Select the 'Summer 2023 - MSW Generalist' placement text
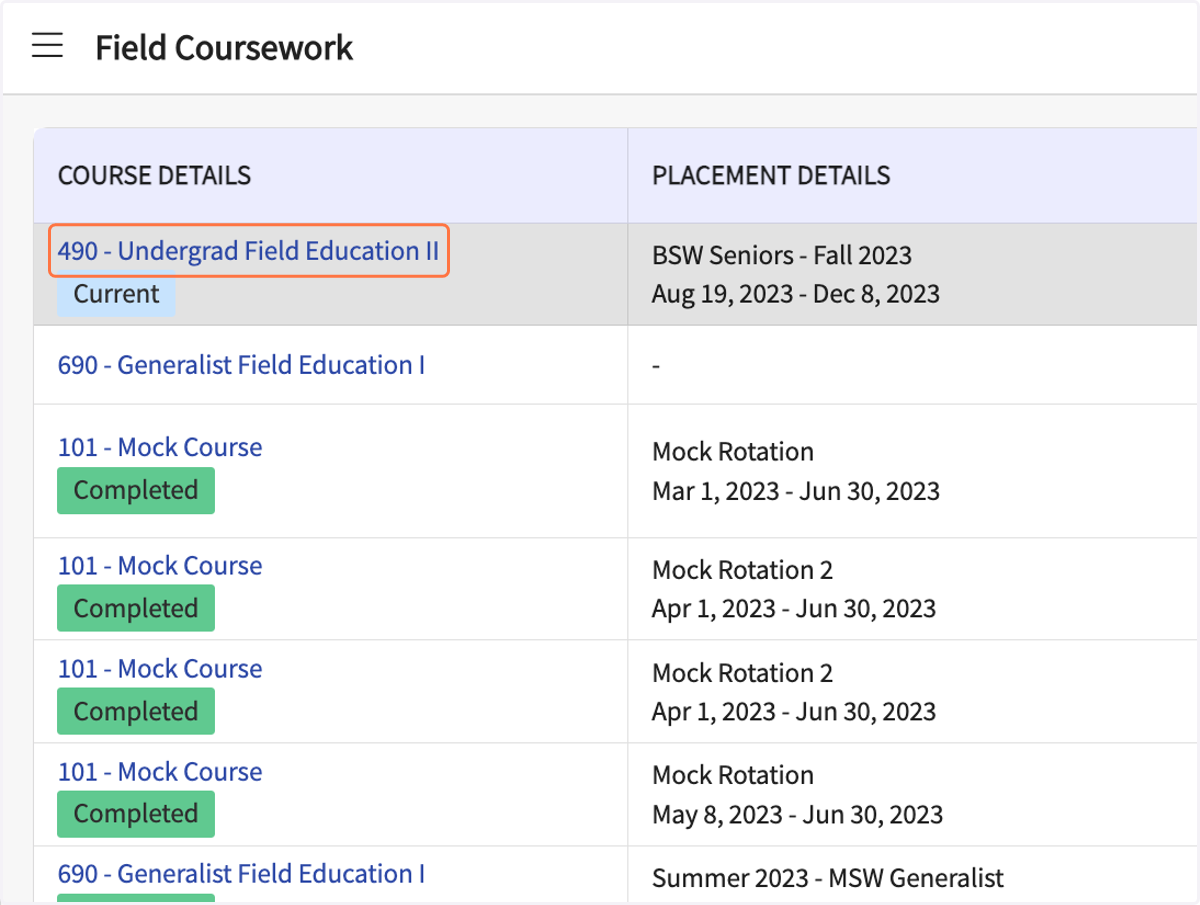 click(x=828, y=878)
